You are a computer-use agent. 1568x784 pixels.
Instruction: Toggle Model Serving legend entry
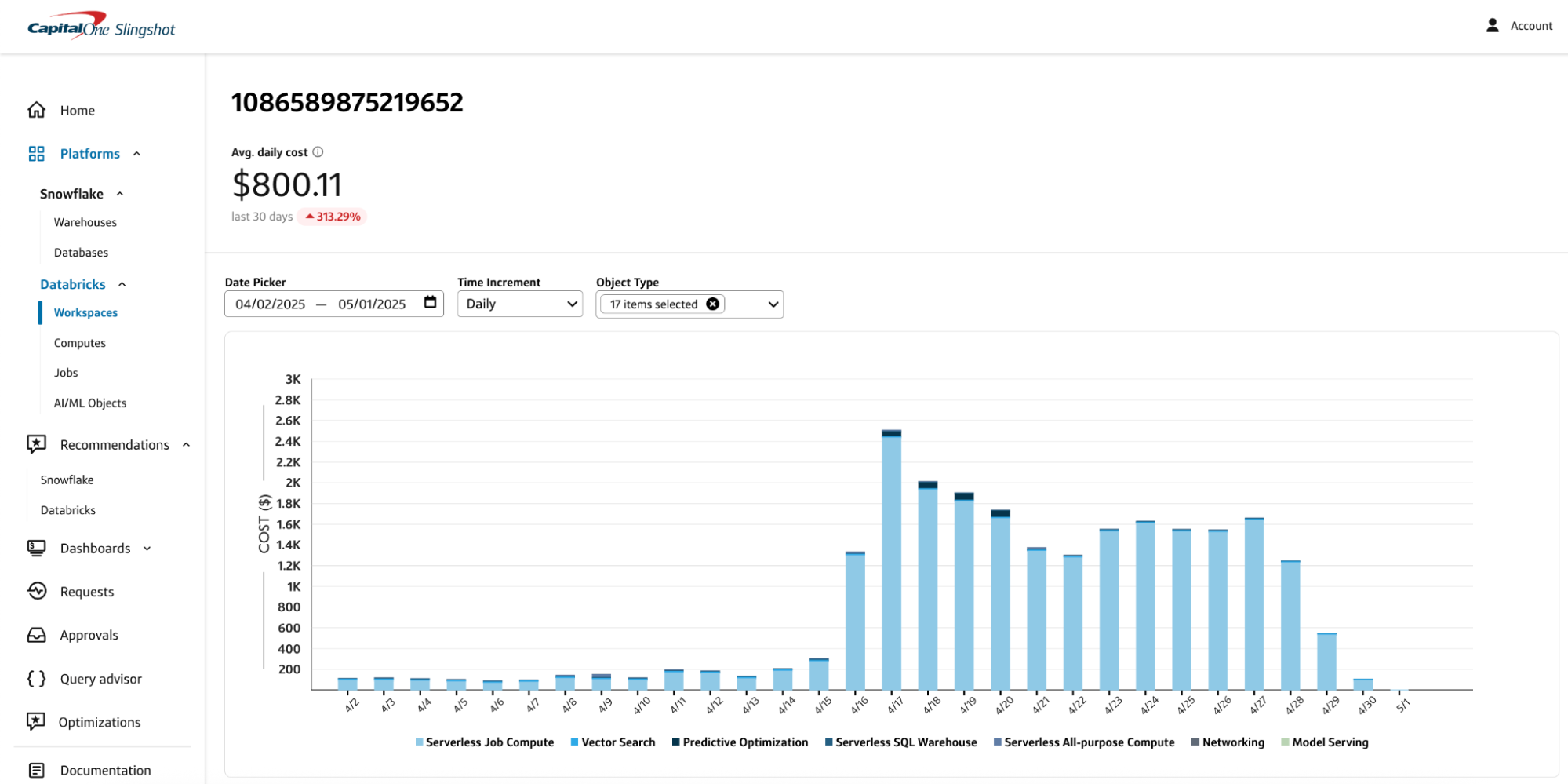click(1325, 742)
